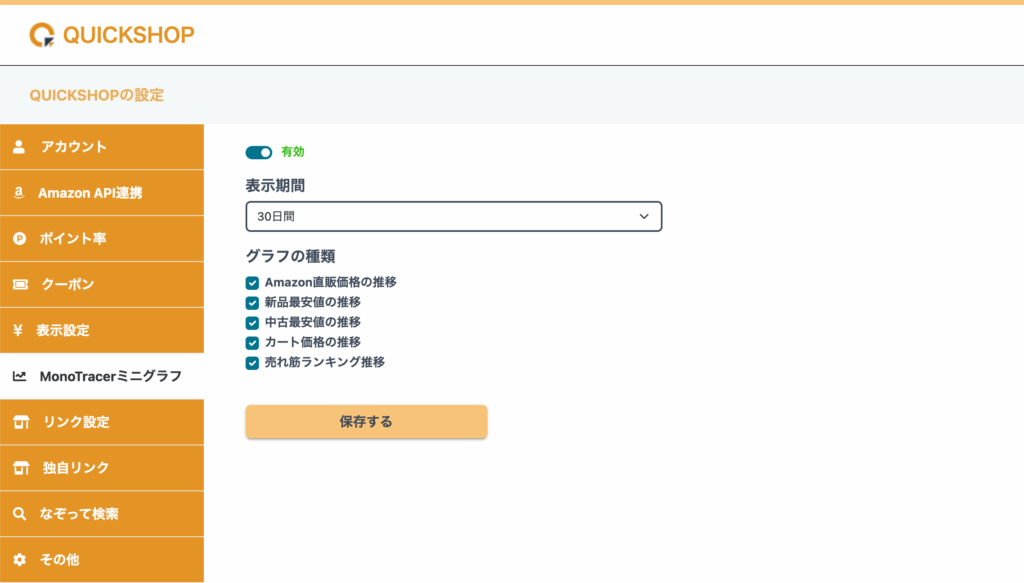Click the P coin icon for ポイント率
The image size is (1024, 583).
pos(20,239)
